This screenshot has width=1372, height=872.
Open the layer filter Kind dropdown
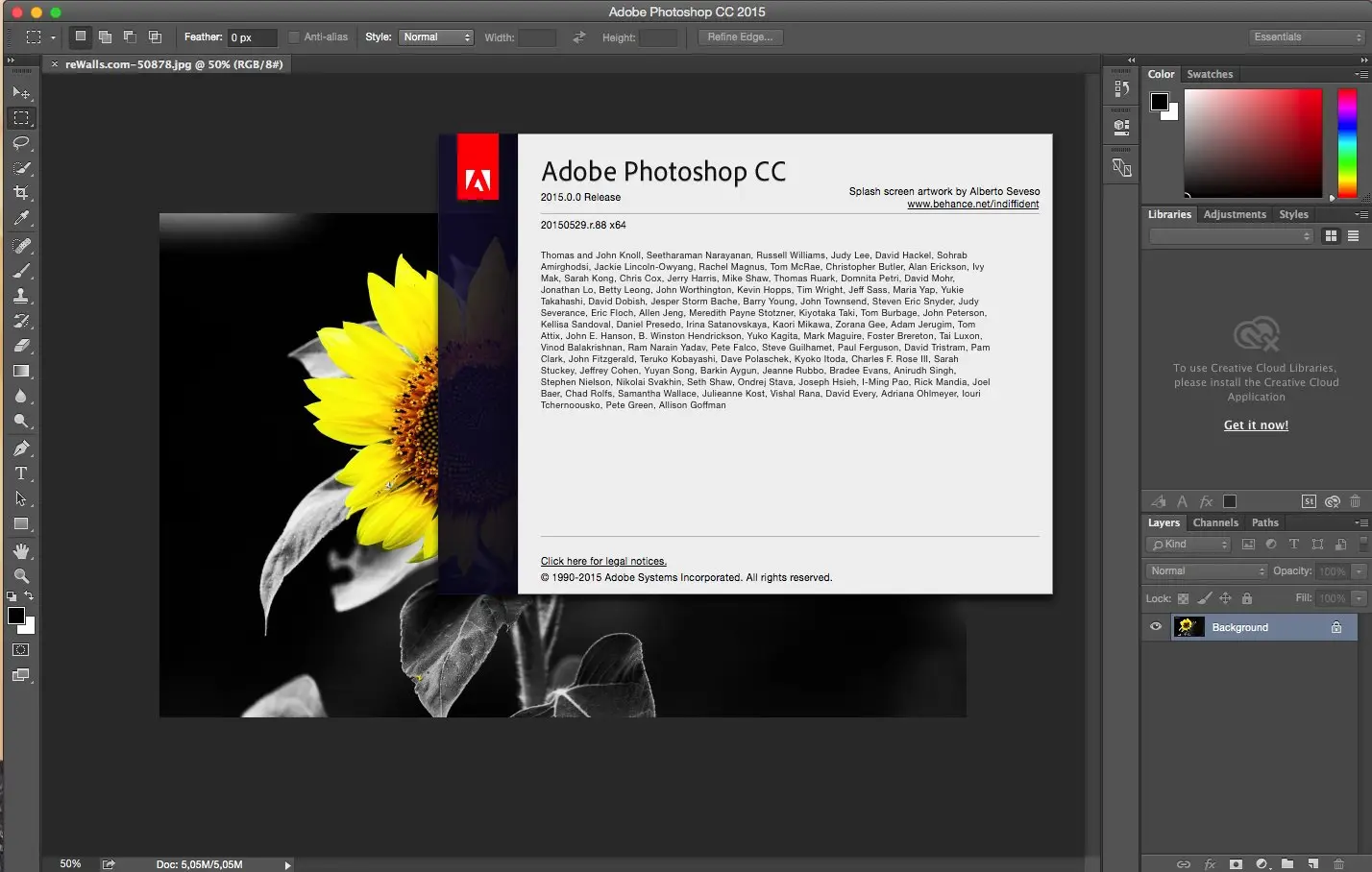1188,545
